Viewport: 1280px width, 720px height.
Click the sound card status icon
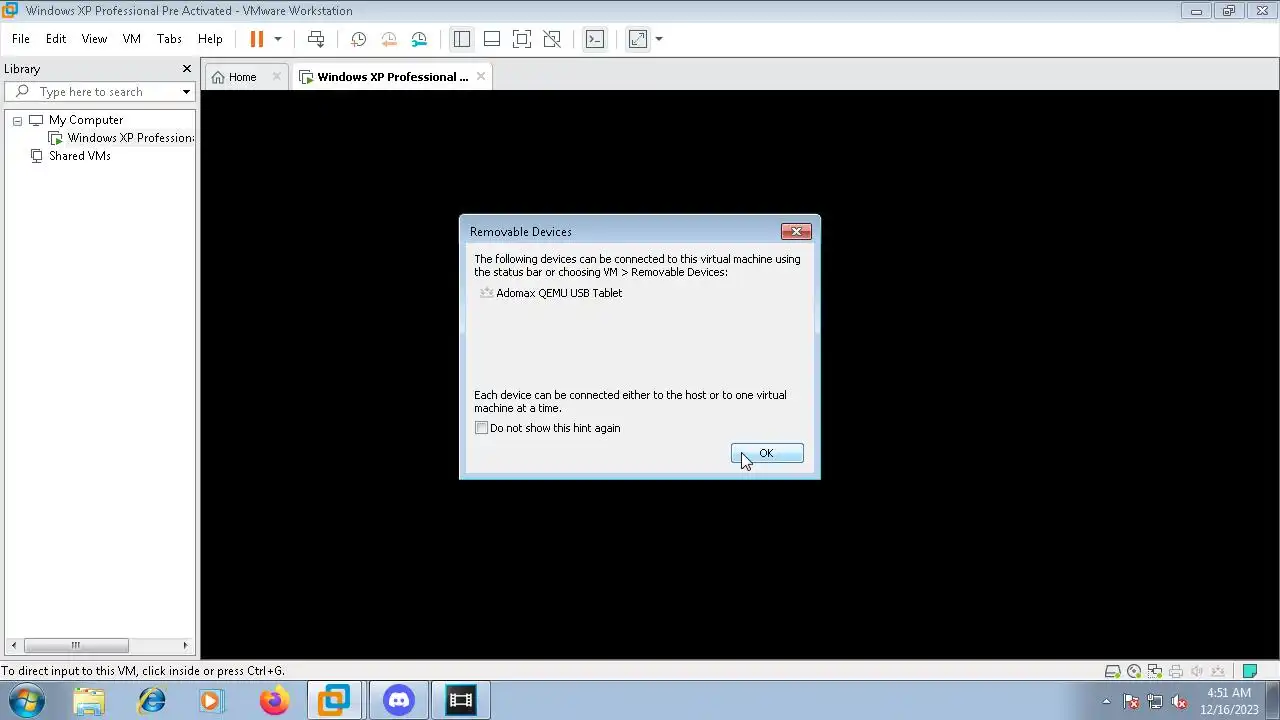tap(1196, 671)
